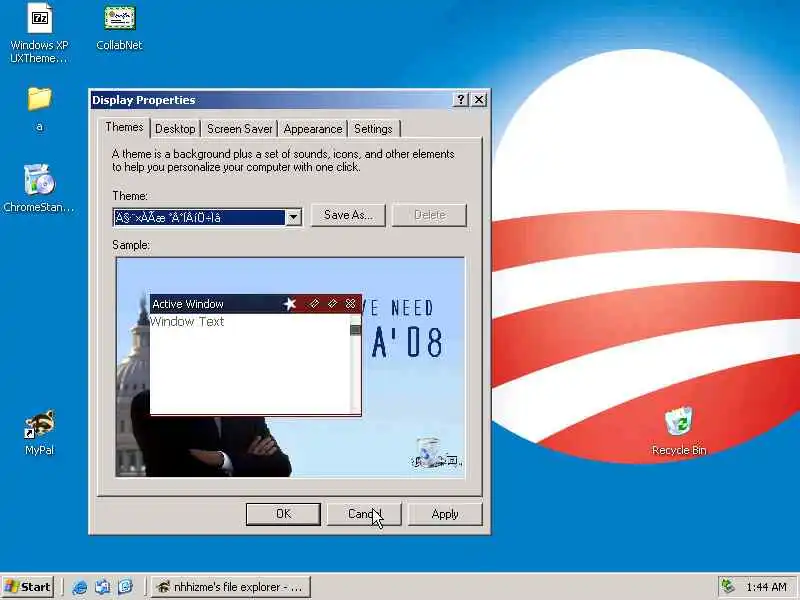Select the MyPal raccoon shortcut icon
800x600 pixels.
(39, 432)
